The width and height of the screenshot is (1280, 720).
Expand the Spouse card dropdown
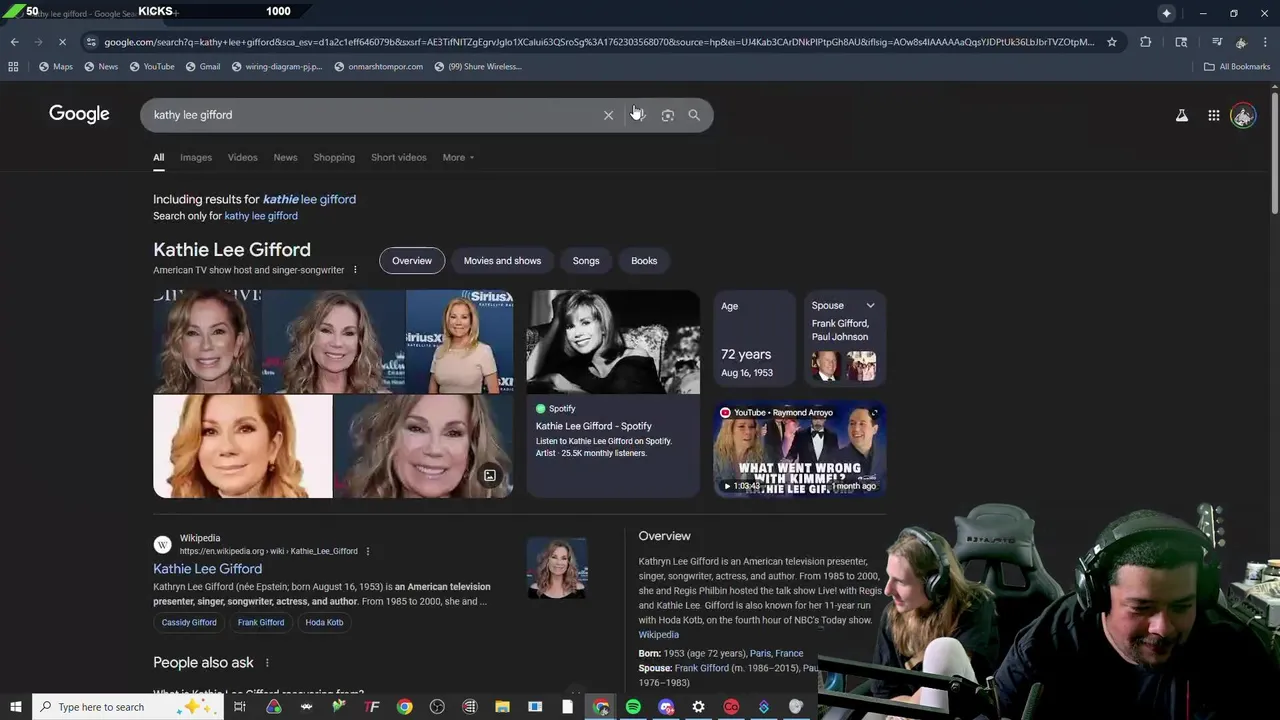pos(870,306)
